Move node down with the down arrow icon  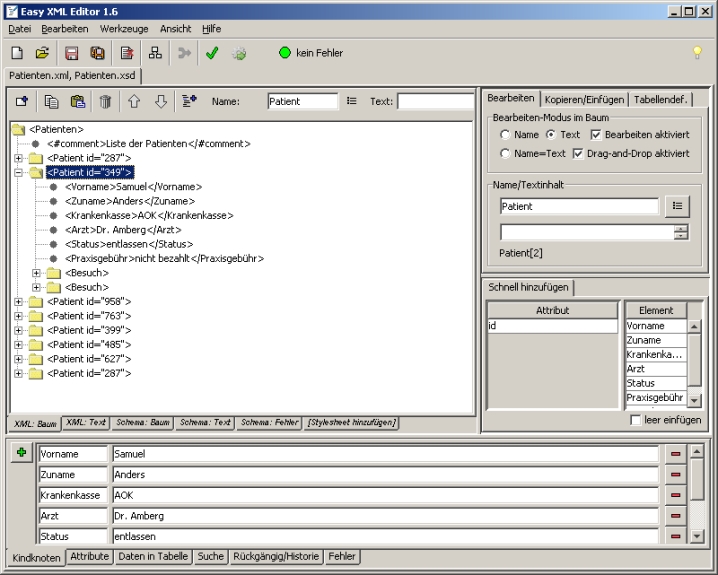[160, 101]
